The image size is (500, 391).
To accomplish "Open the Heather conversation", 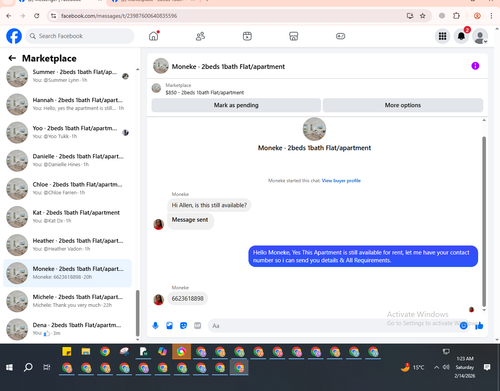I will (x=68, y=245).
